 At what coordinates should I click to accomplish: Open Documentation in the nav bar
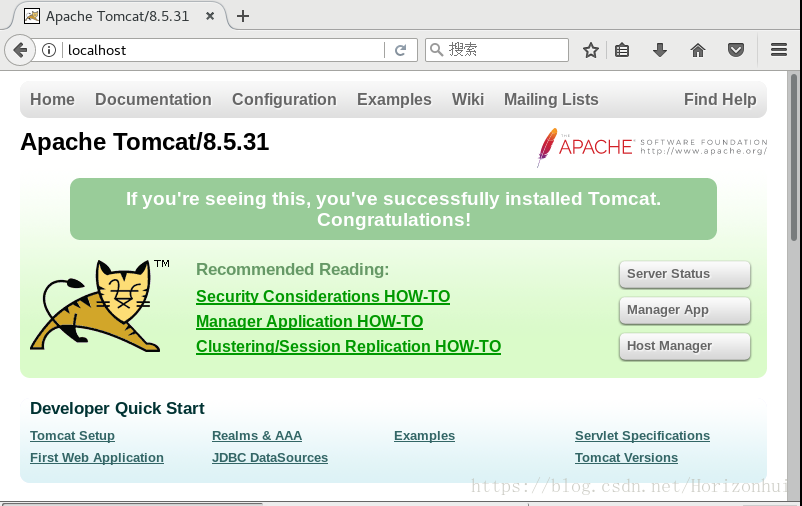pos(153,99)
